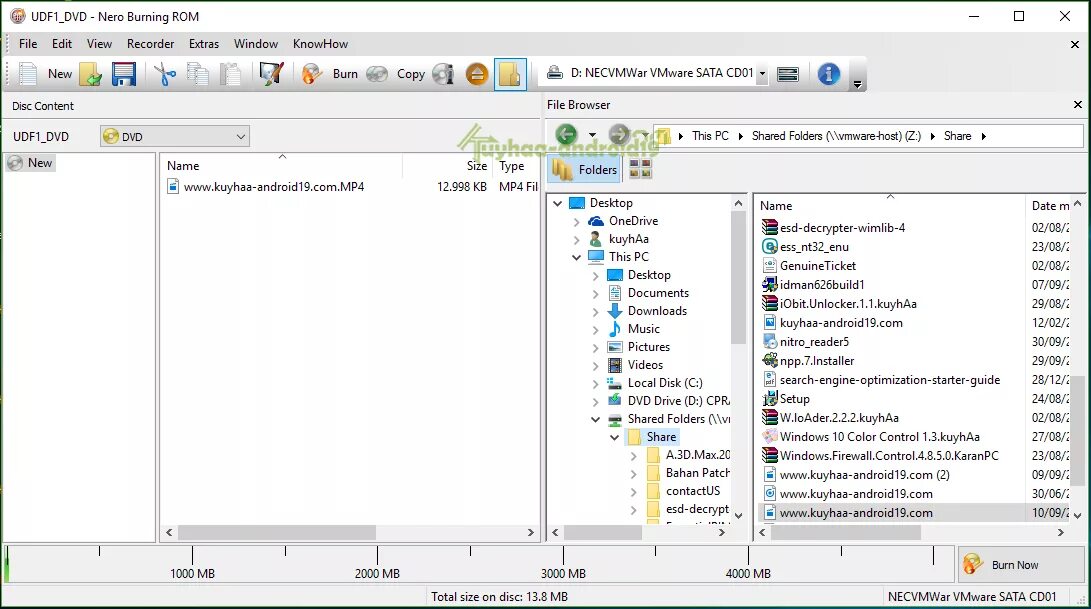This screenshot has width=1091, height=609.
Task: Change the file view mode icon
Action: coord(640,168)
